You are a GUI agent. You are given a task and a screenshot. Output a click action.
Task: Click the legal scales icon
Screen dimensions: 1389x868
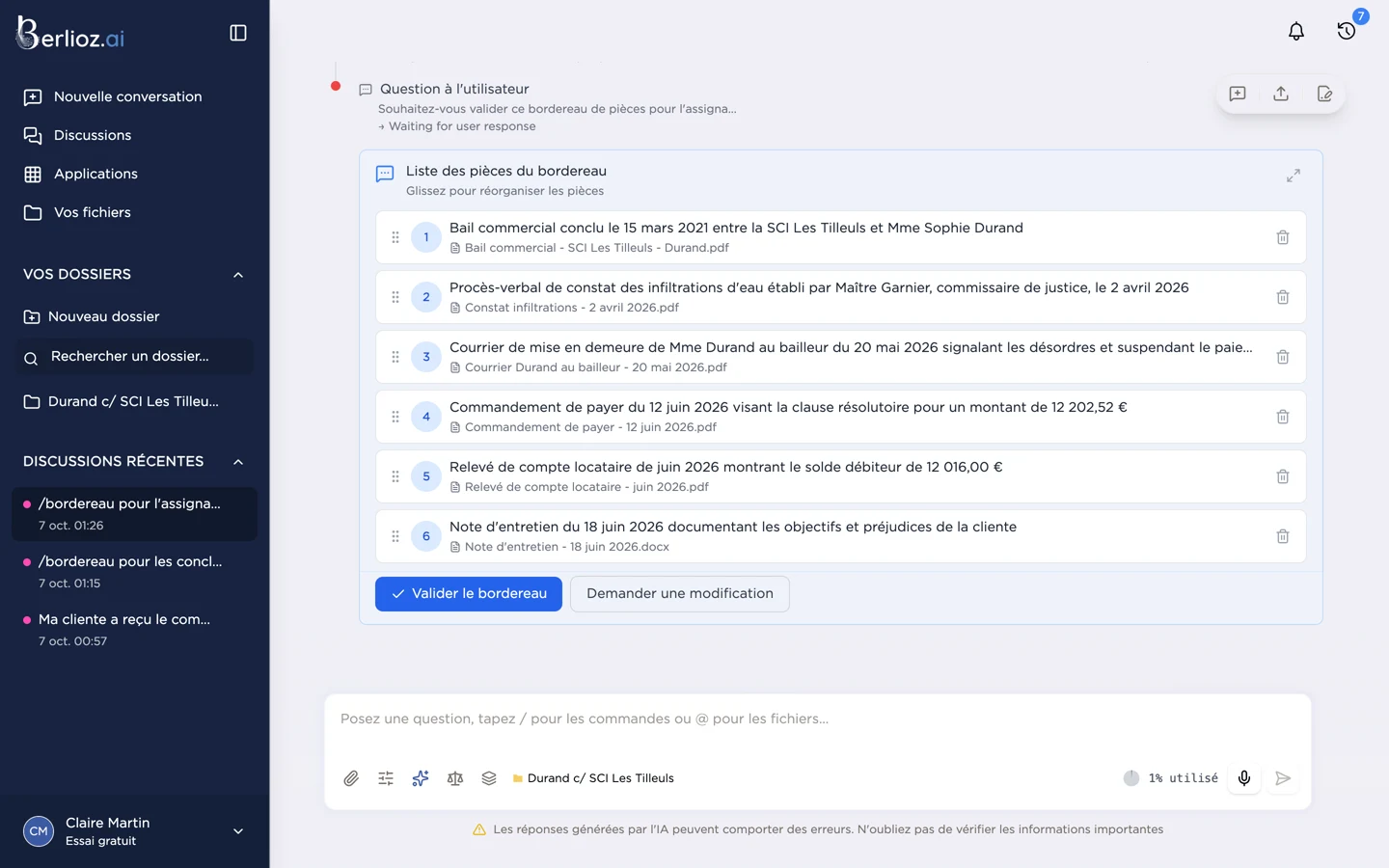pos(455,778)
